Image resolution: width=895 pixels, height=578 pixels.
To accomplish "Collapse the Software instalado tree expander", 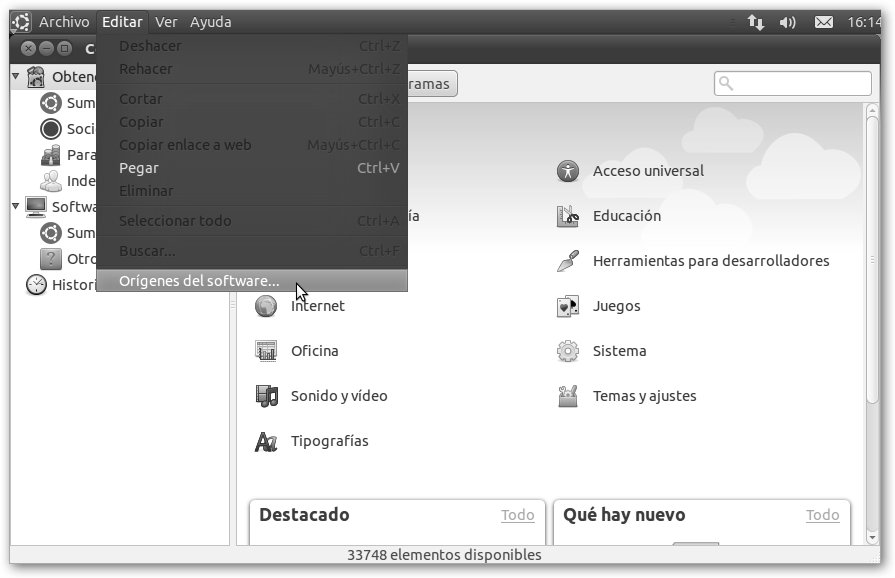I will coord(16,206).
